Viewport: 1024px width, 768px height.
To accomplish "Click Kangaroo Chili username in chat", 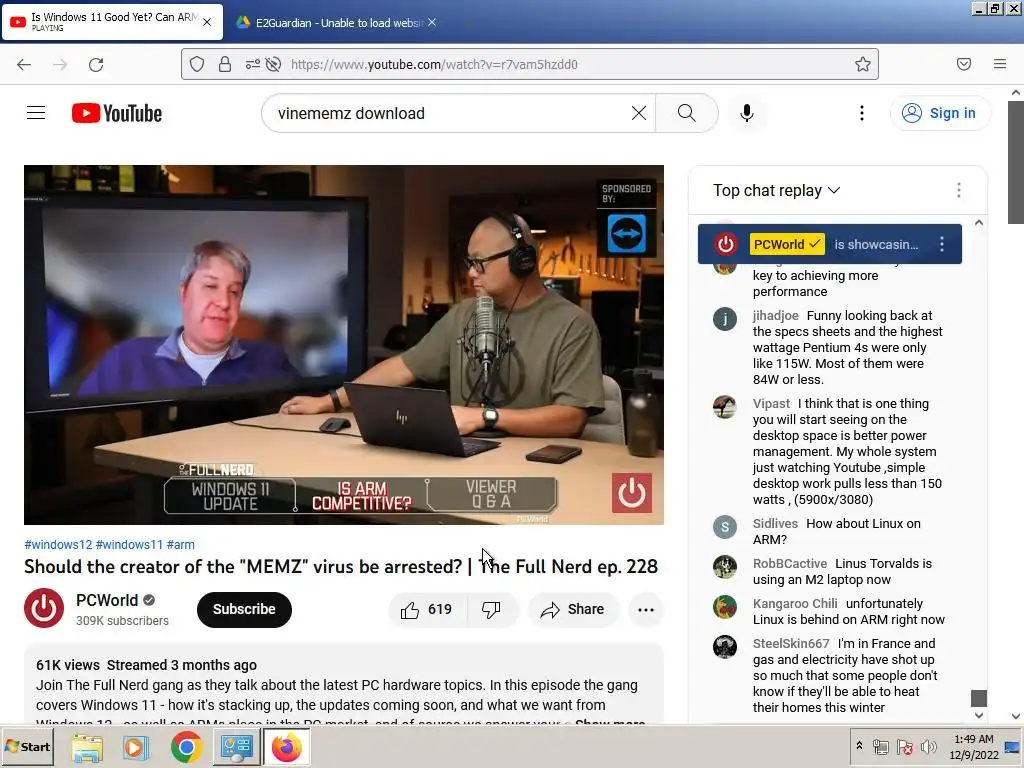I will coord(795,603).
